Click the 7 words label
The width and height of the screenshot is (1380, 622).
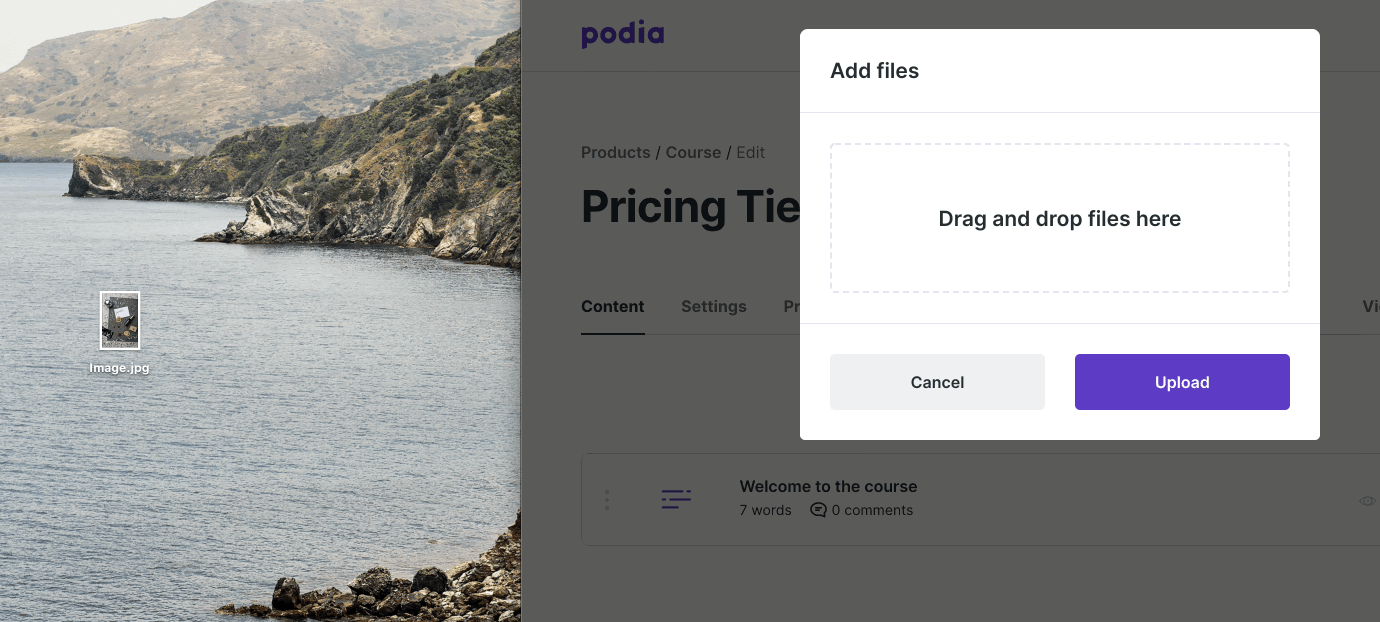(765, 510)
